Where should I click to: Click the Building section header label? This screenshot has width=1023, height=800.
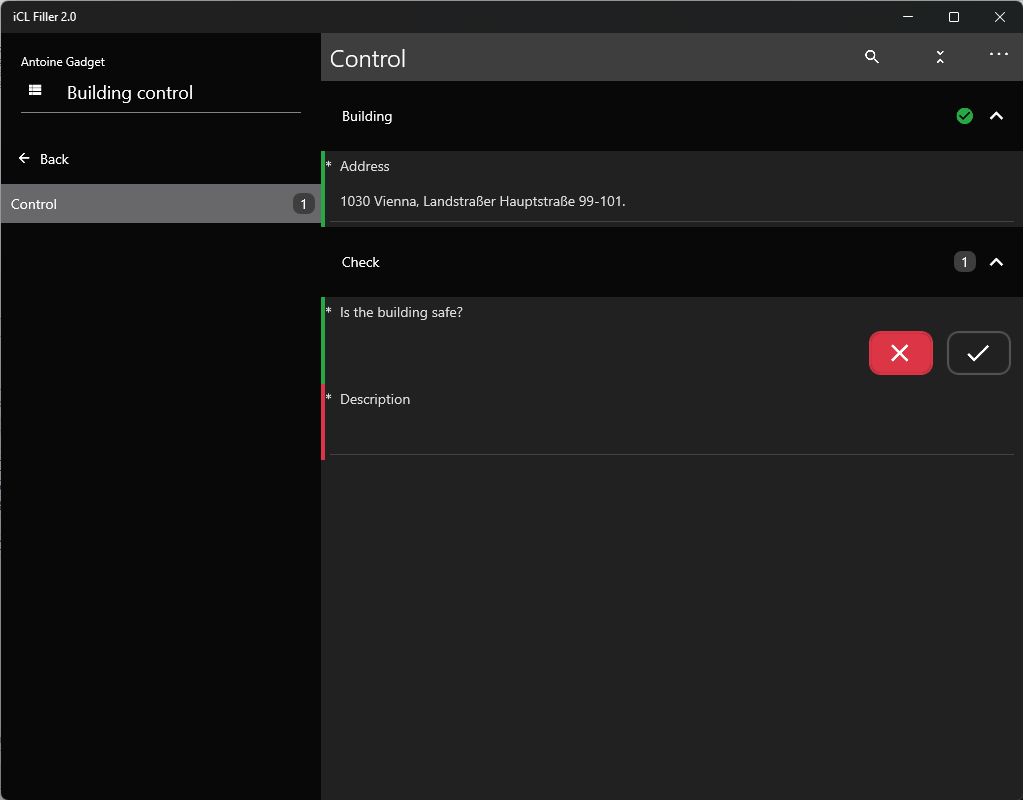(x=367, y=116)
